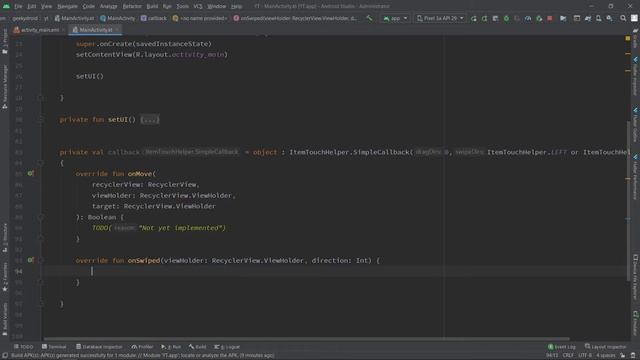
Task: Open the Refactor menu
Action: click(x=132, y=6)
